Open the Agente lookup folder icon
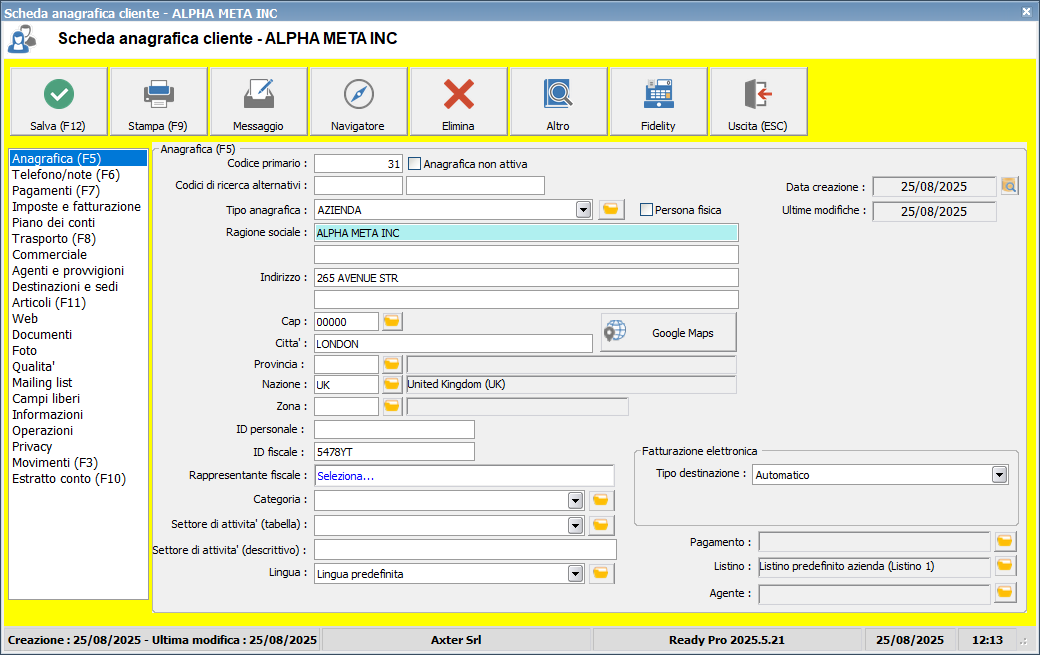1040x655 pixels. pos(1005,593)
